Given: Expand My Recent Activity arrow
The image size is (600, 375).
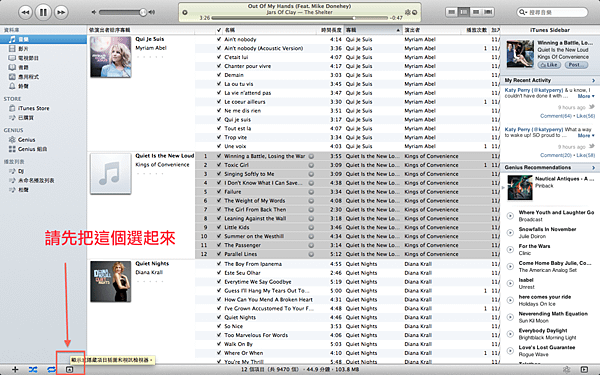Looking at the screenshot, I should [x=593, y=80].
